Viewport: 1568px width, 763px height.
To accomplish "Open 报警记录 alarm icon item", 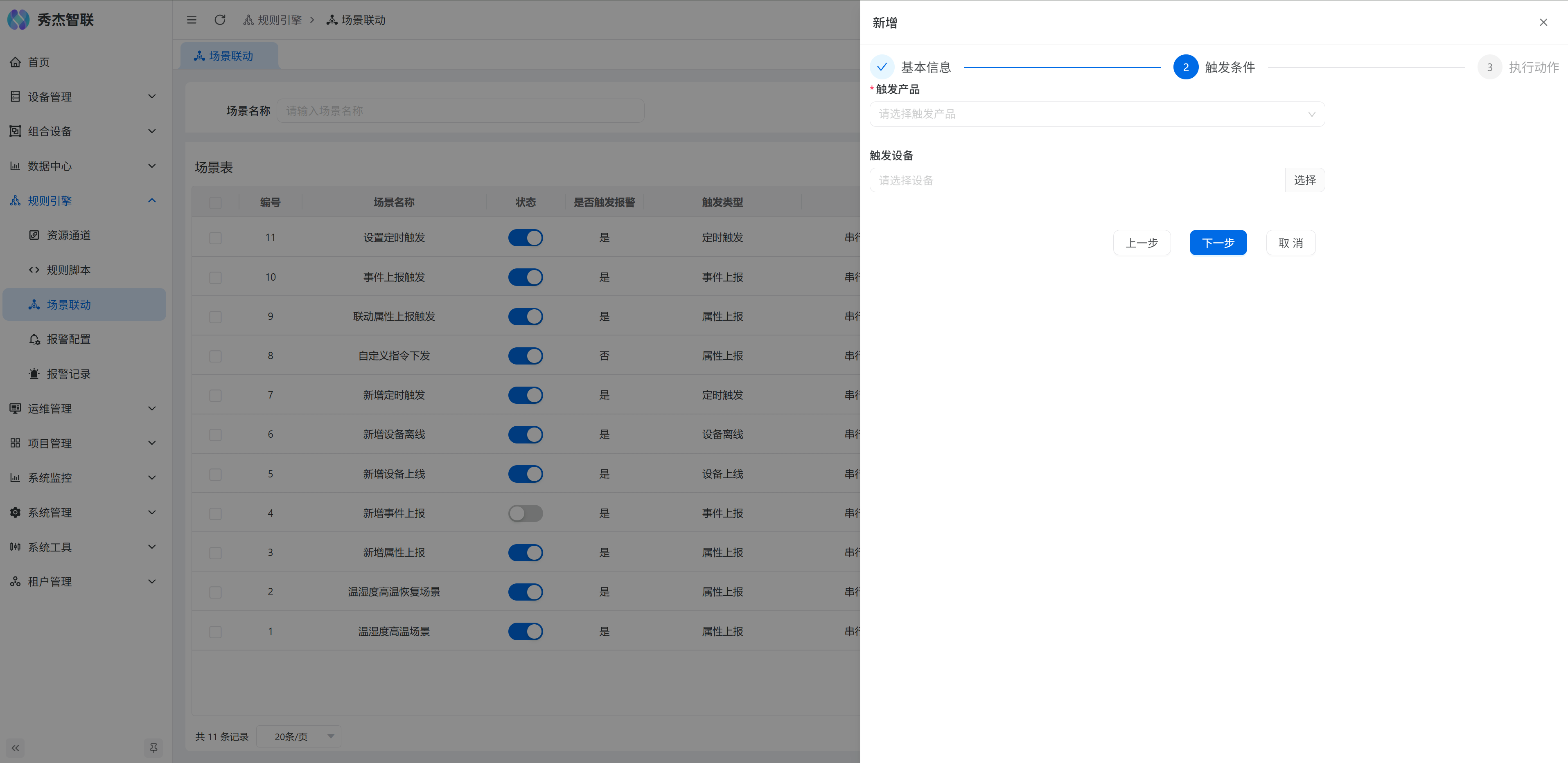I will pos(68,374).
